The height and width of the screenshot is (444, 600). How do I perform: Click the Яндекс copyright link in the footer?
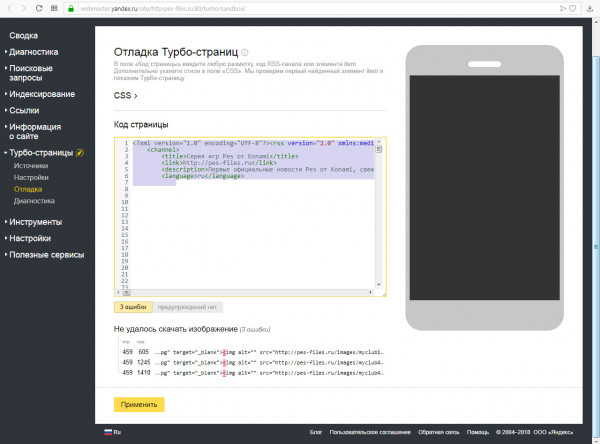click(x=553, y=432)
